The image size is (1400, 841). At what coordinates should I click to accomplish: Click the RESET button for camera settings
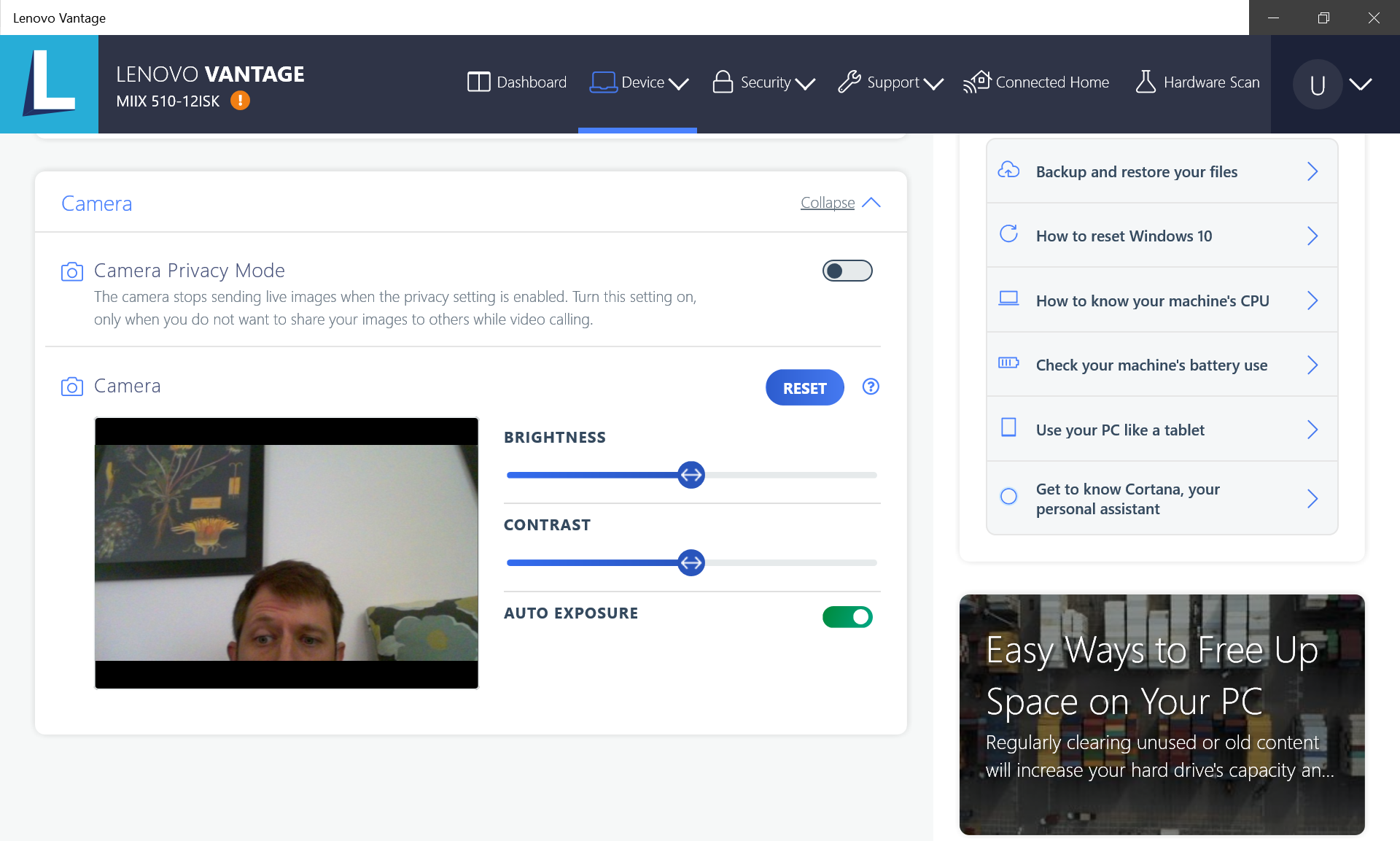805,387
